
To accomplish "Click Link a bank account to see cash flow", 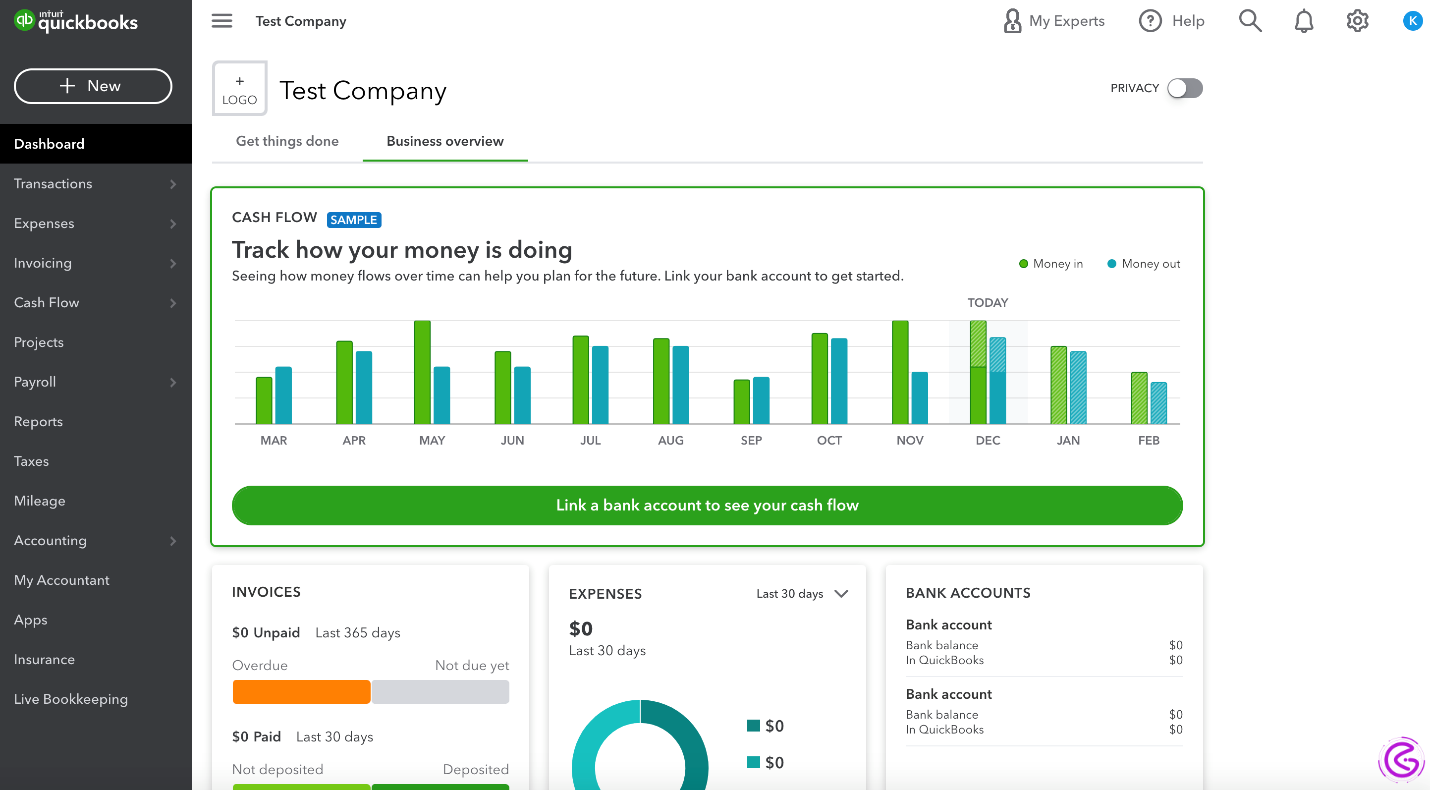I will pos(707,505).
